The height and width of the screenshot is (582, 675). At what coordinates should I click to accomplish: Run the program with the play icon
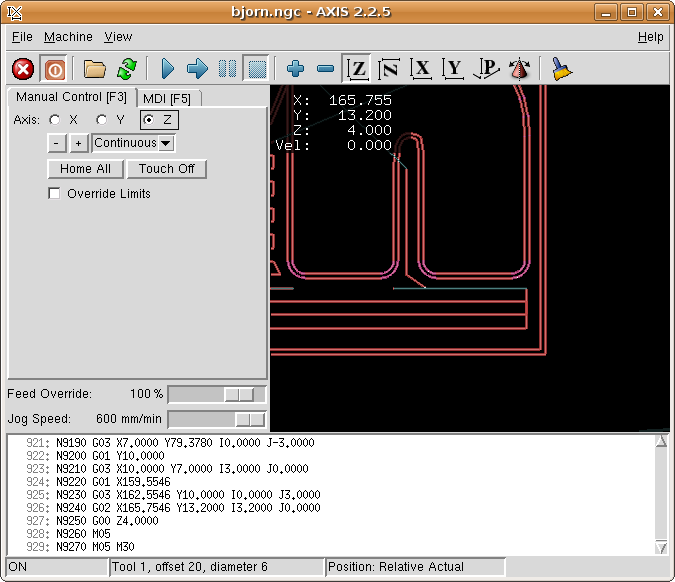[x=167, y=69]
